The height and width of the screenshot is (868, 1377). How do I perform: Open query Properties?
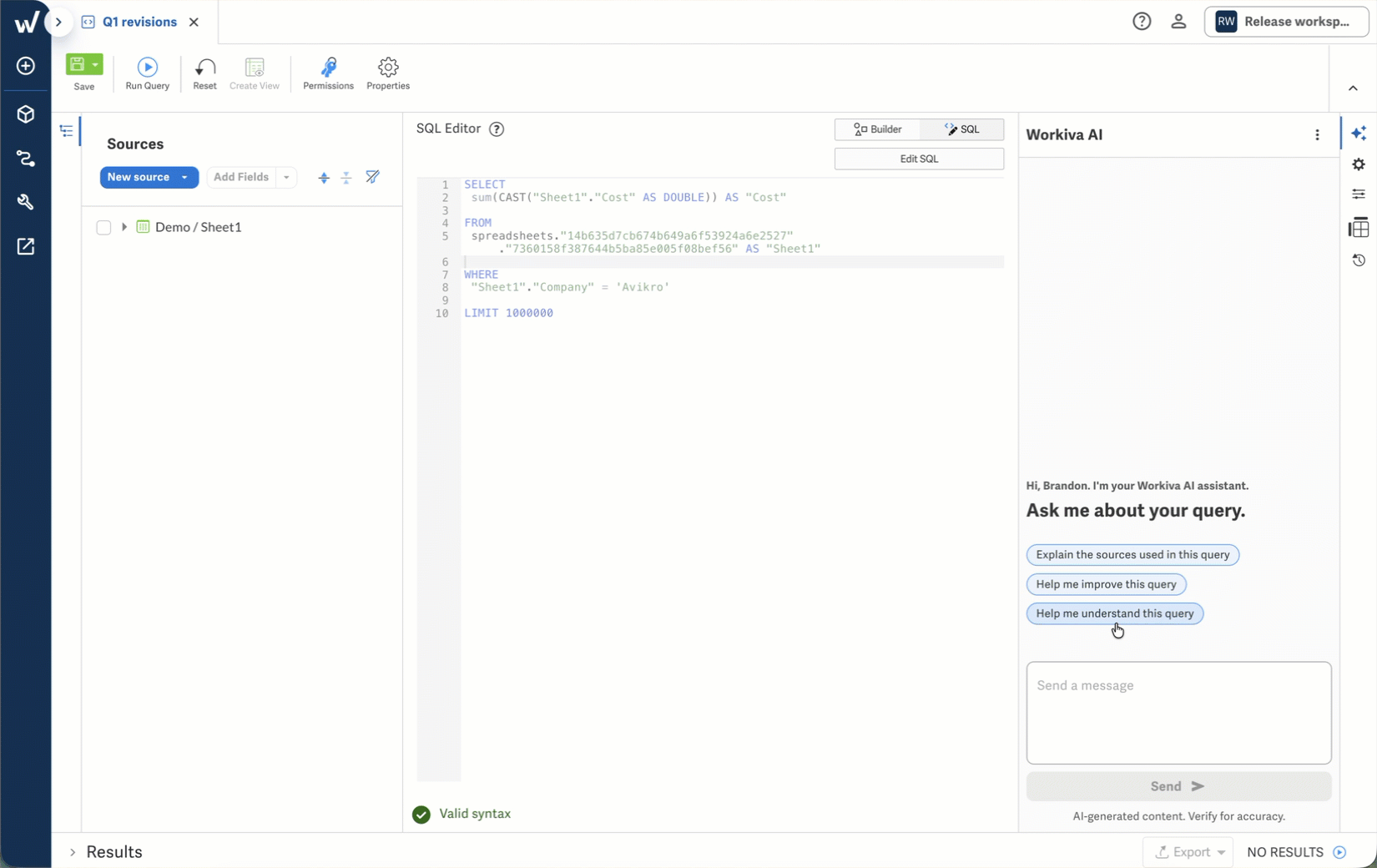point(388,73)
